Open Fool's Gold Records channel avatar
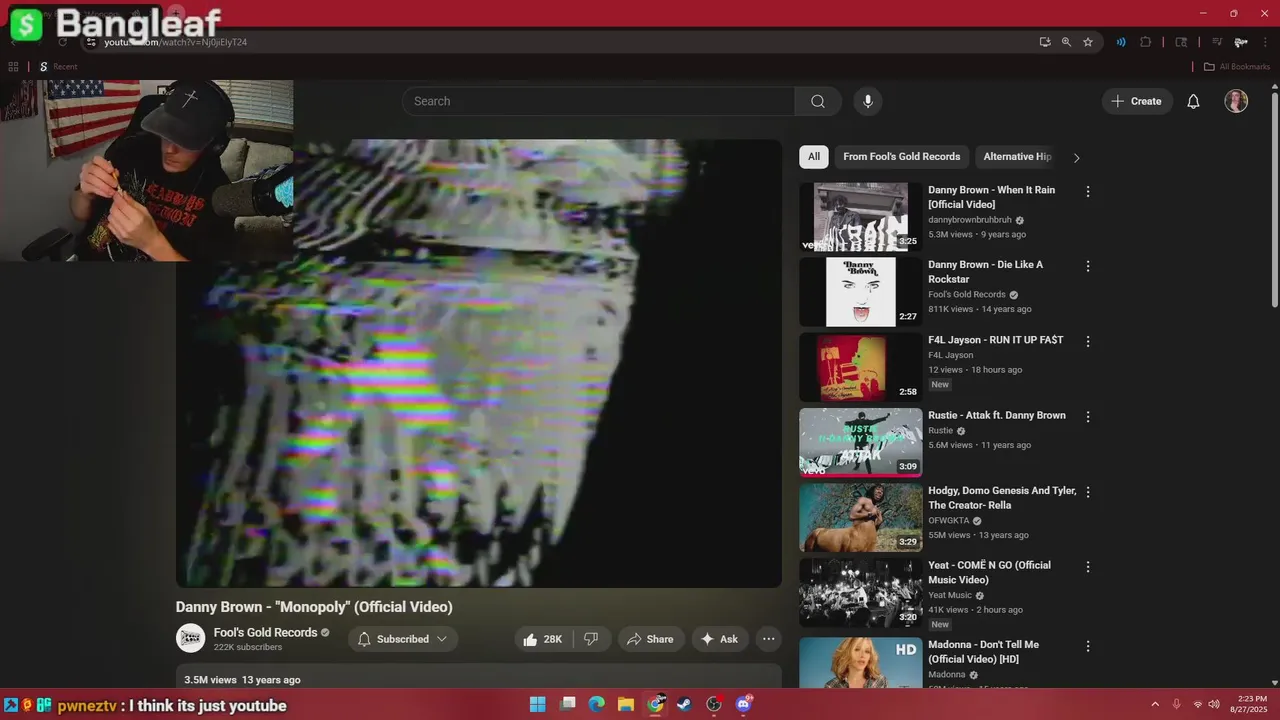The image size is (1280, 720). click(x=190, y=638)
